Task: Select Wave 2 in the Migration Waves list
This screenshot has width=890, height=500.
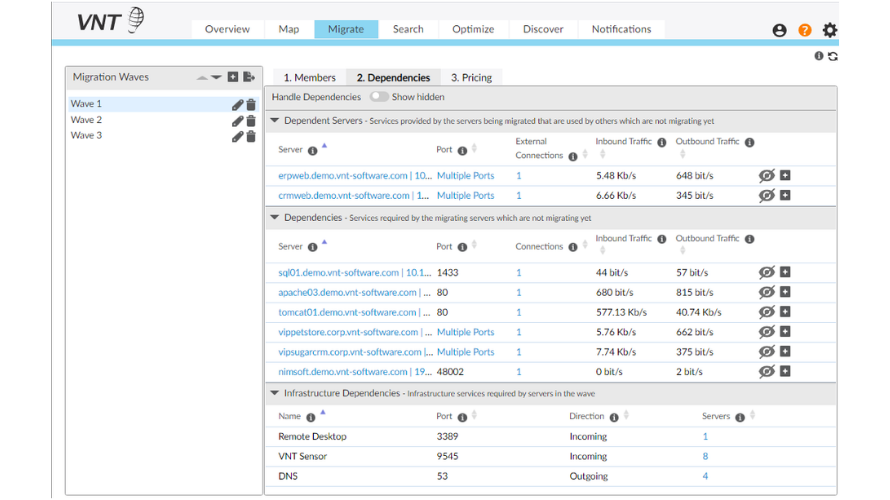Action: 86,120
